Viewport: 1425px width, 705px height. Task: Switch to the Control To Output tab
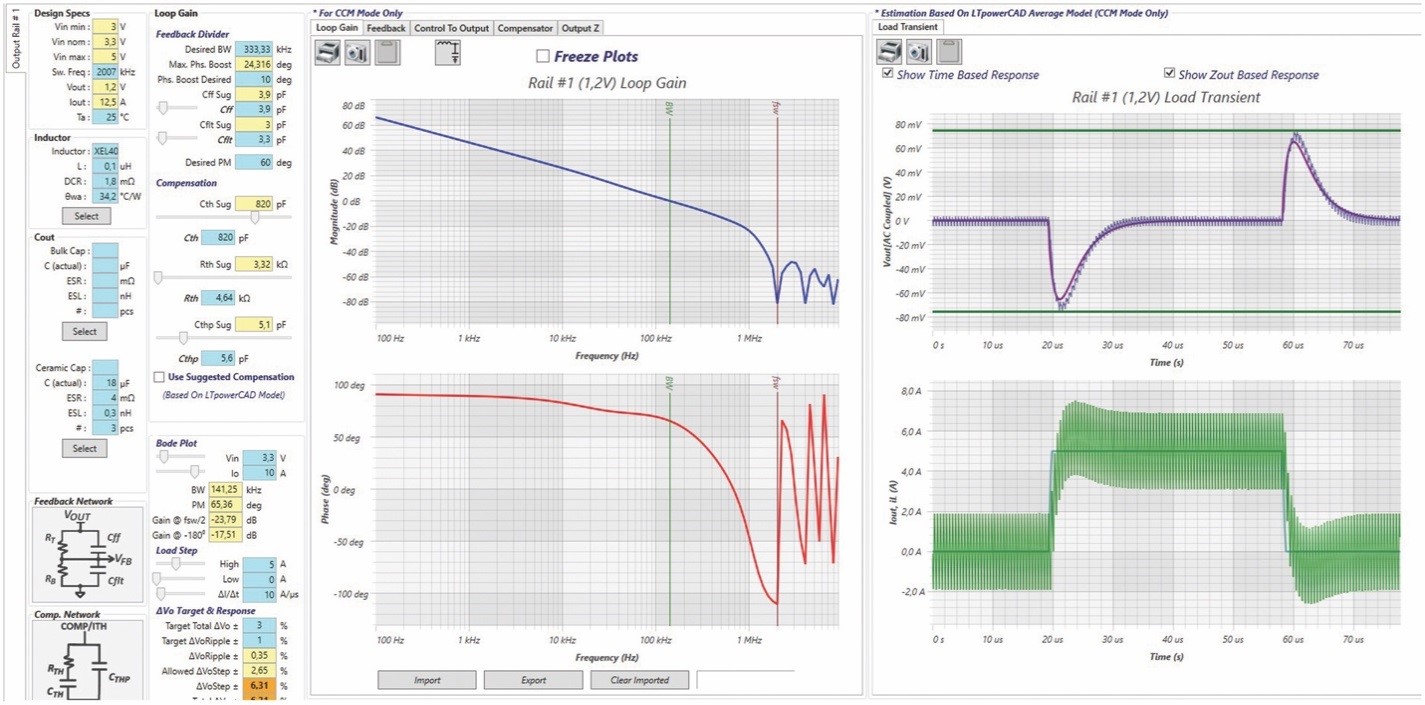451,28
